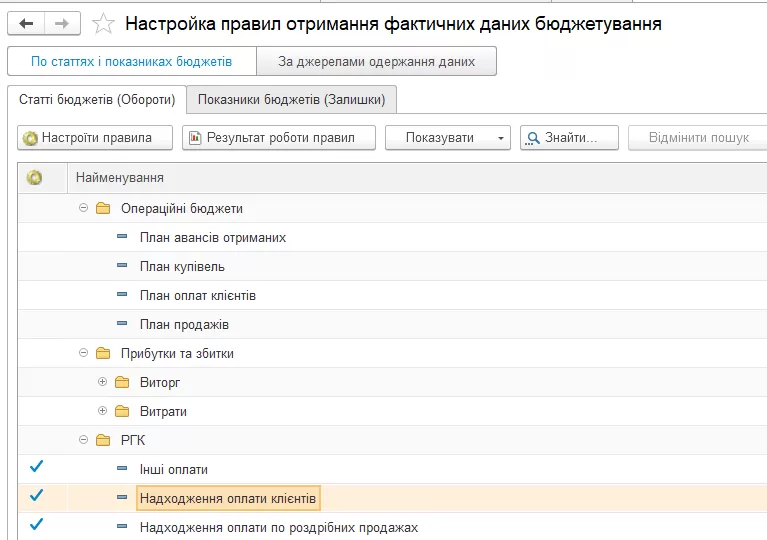Select the Виторг row
This screenshot has width=767, height=540.
[x=392, y=382]
